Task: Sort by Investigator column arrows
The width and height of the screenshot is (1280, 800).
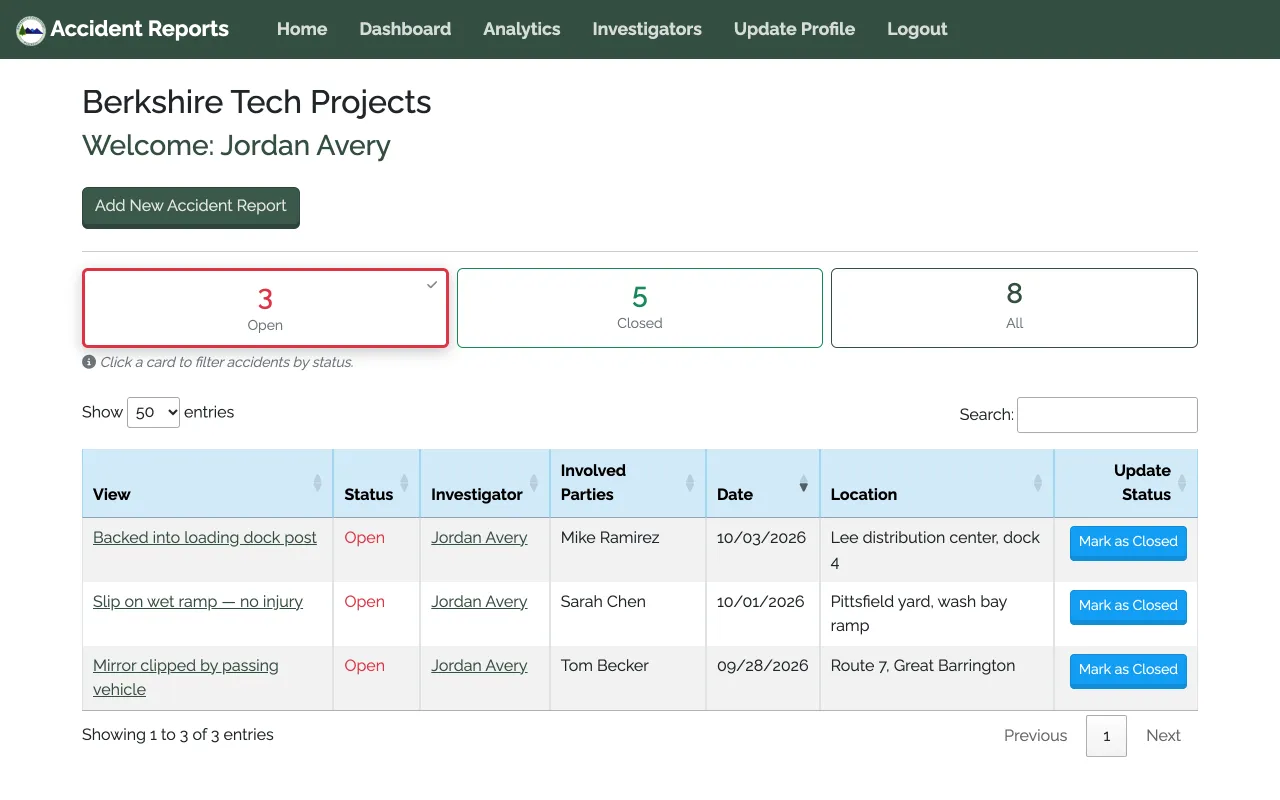Action: click(534, 483)
